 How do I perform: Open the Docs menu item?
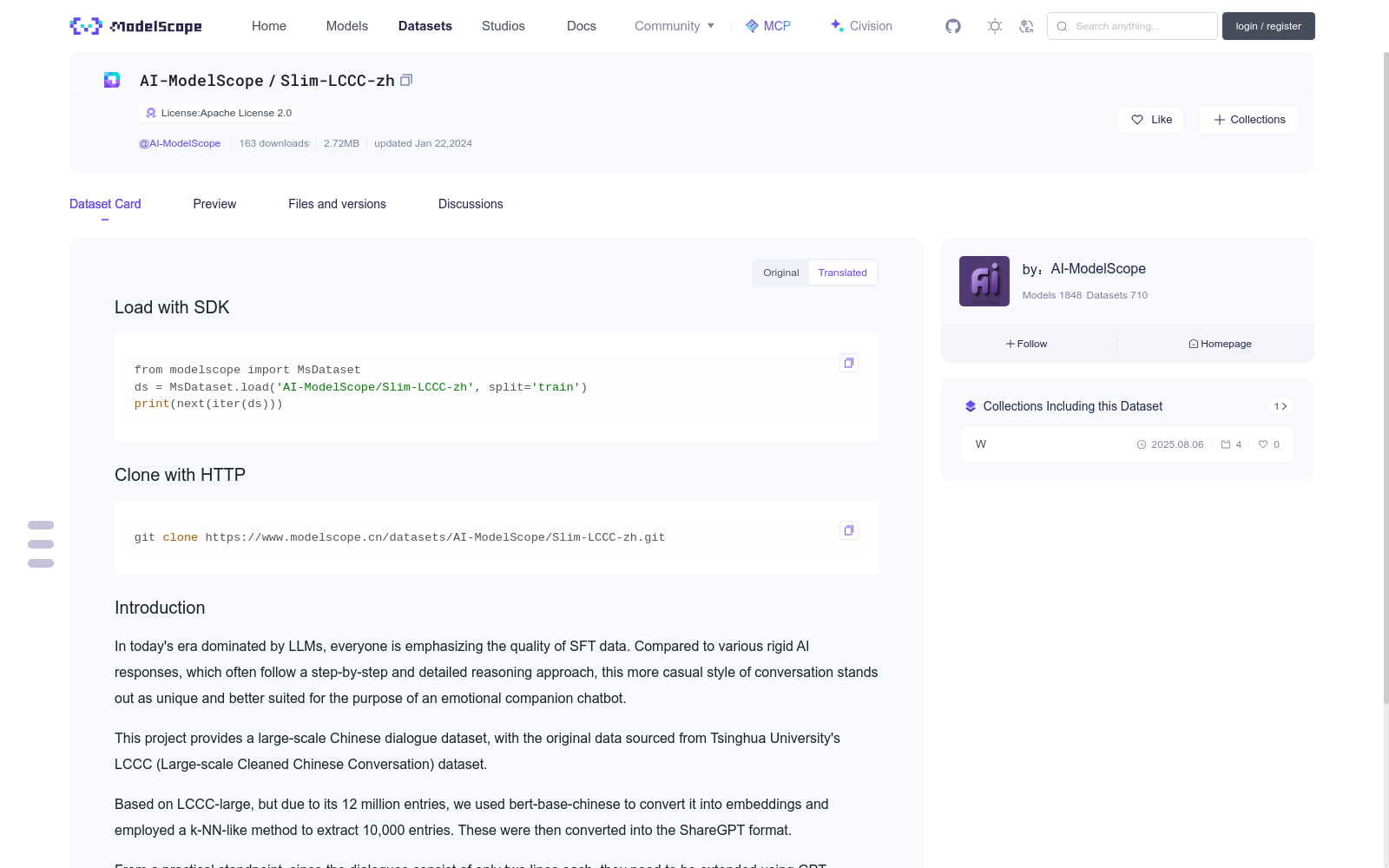[x=582, y=26]
